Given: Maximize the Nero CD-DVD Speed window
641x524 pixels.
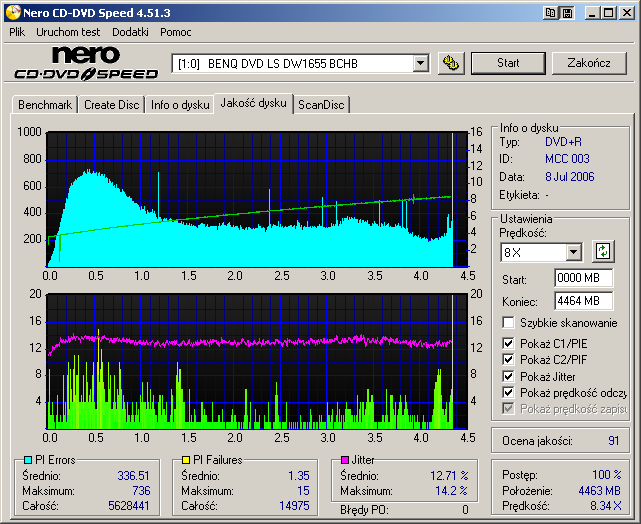Looking at the screenshot, I should pyautogui.click(x=608, y=13).
